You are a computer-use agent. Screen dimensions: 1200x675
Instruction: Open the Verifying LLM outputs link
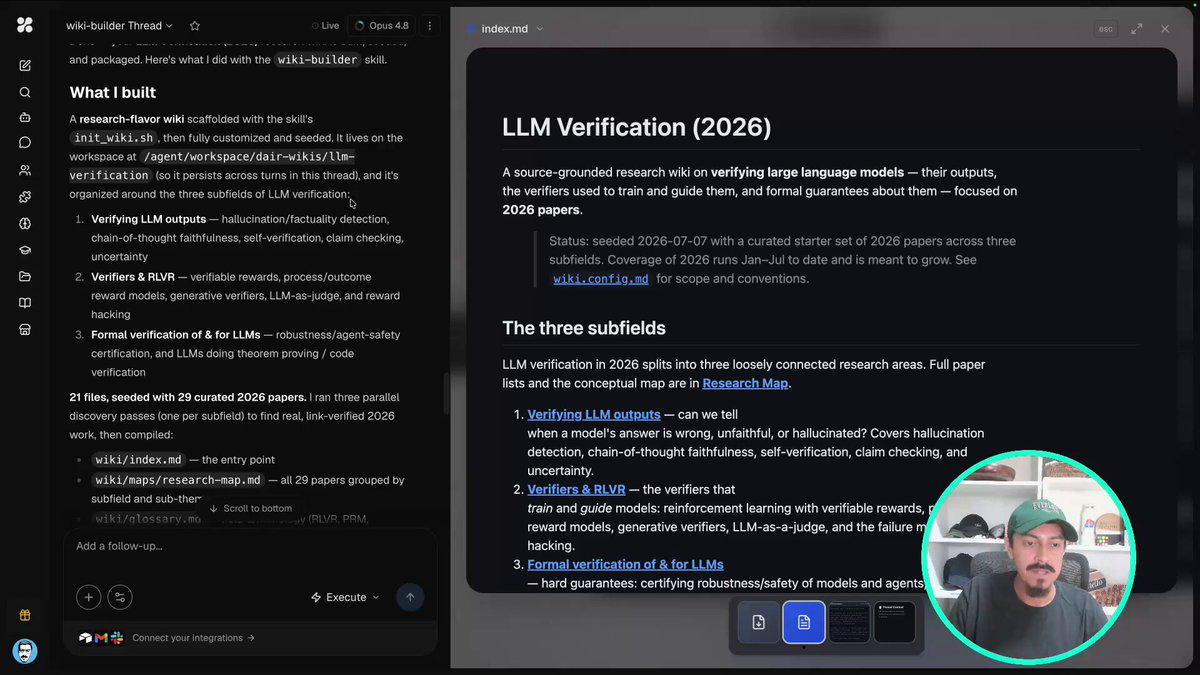[x=594, y=414]
